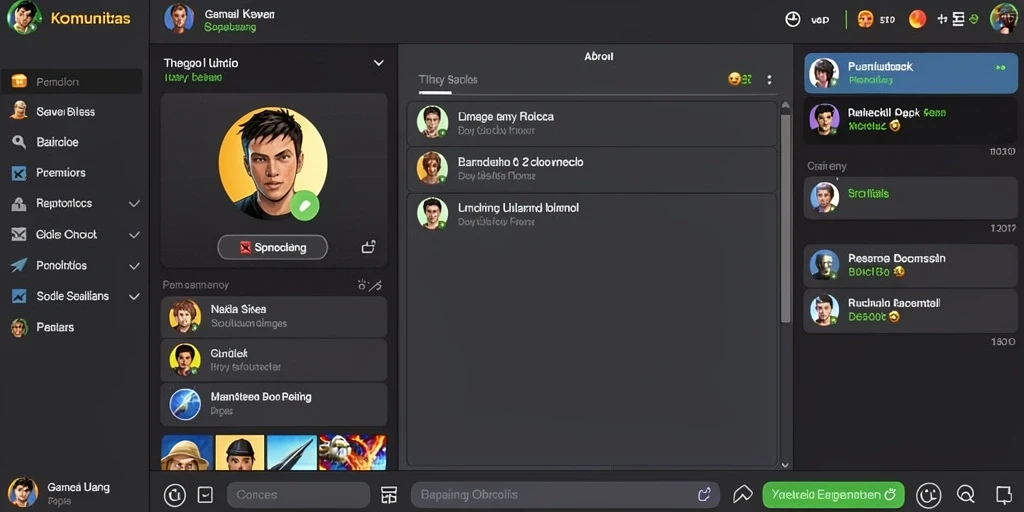
Task: Select the Tlhcy Sacles tab
Action: 448,80
